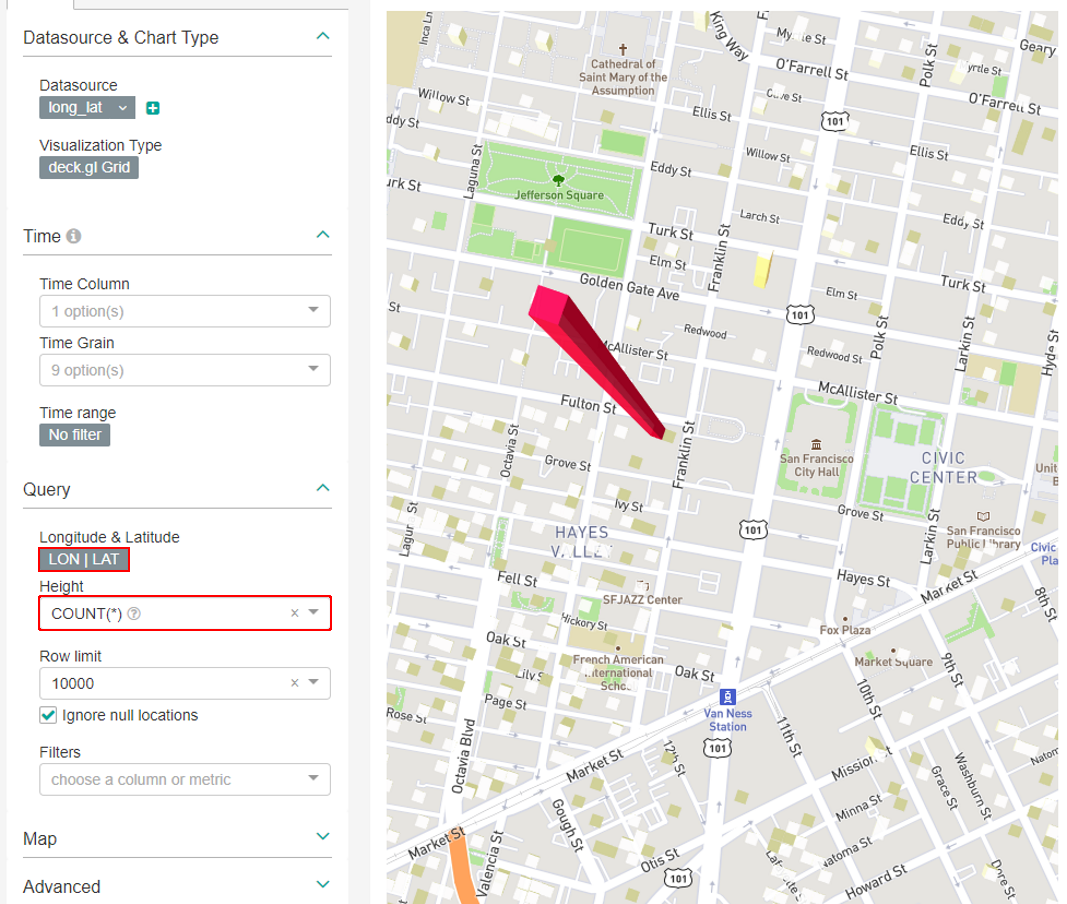Uncheck the Ignore null locations checkbox
This screenshot has height=904, width=1067.
(48, 715)
